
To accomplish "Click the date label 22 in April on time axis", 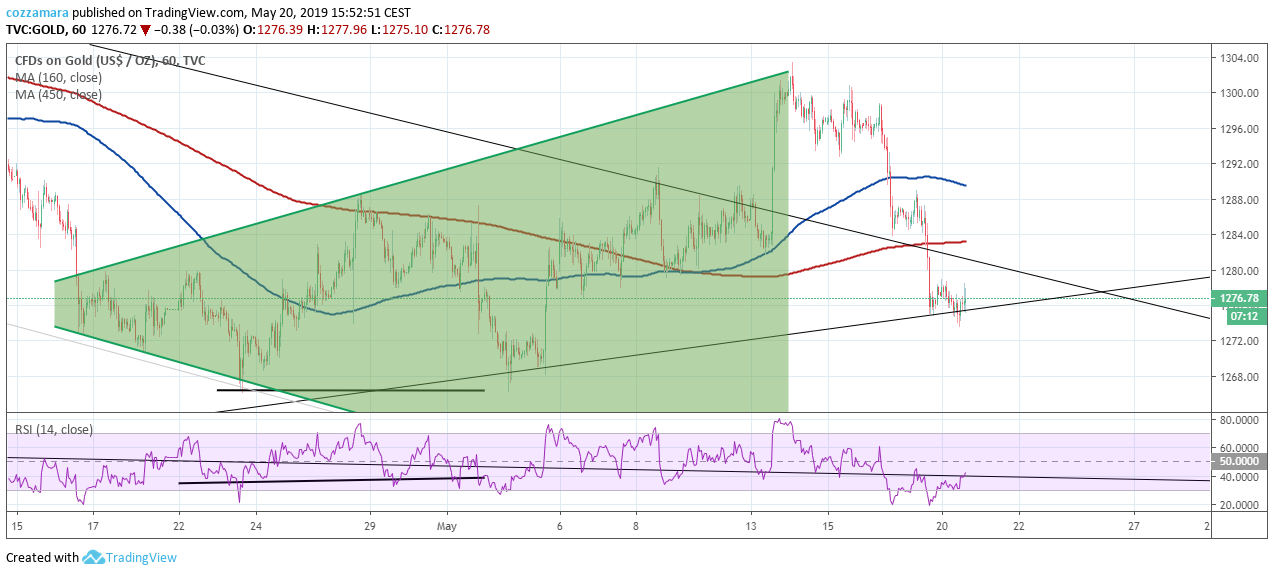I will pos(178,525).
